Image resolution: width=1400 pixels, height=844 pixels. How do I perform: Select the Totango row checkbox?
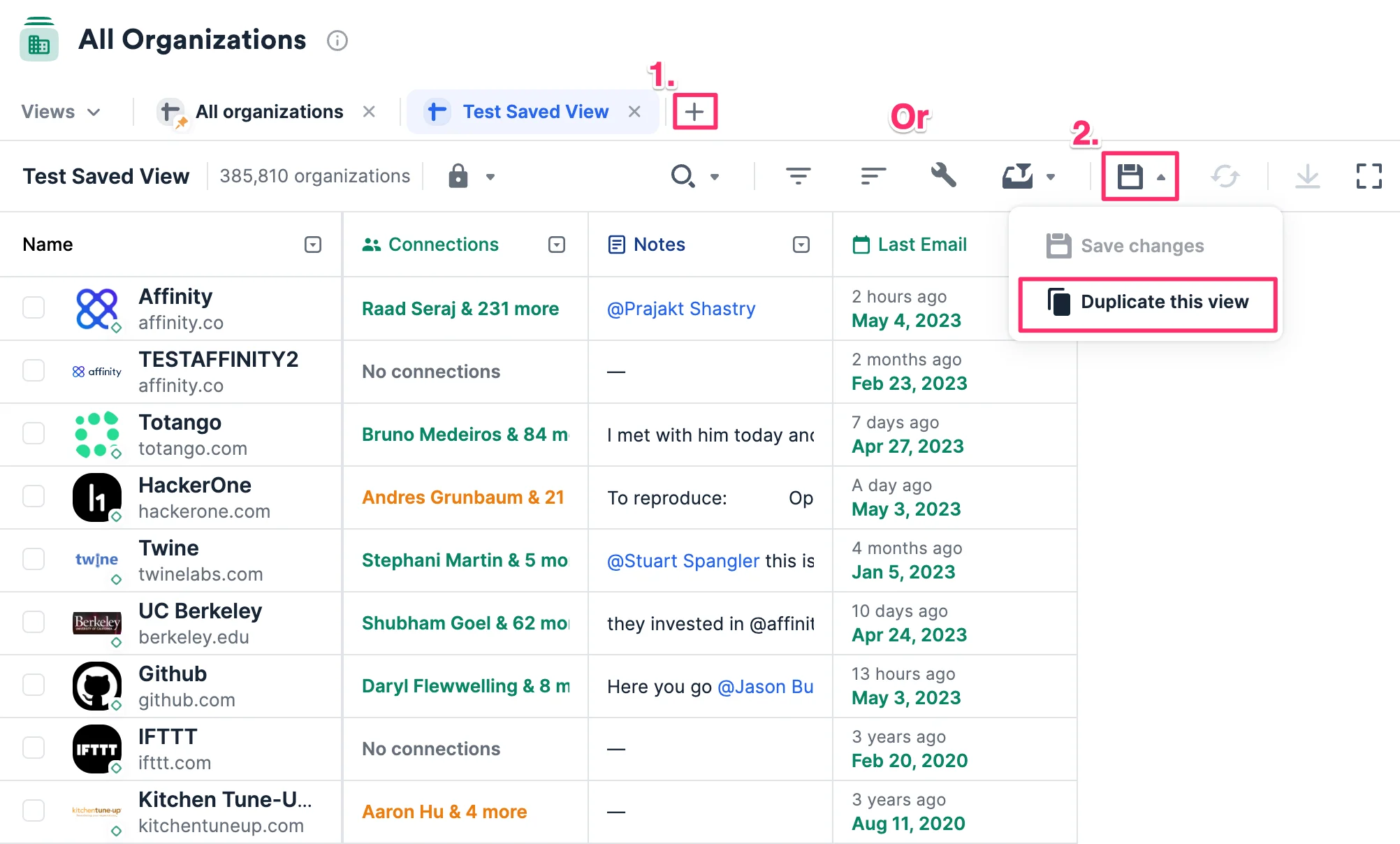34,433
